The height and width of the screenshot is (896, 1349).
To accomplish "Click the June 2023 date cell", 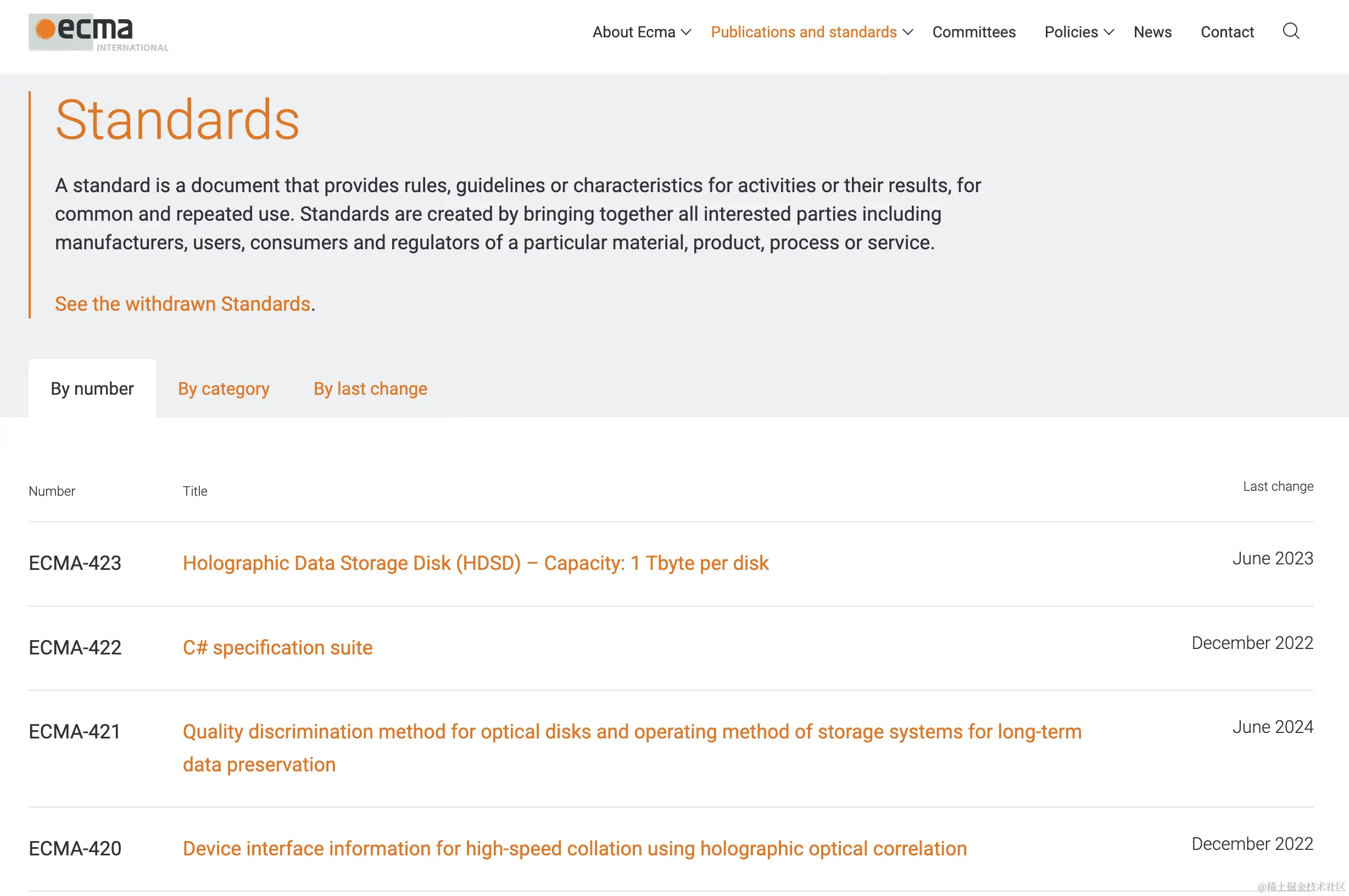I will 1273,558.
